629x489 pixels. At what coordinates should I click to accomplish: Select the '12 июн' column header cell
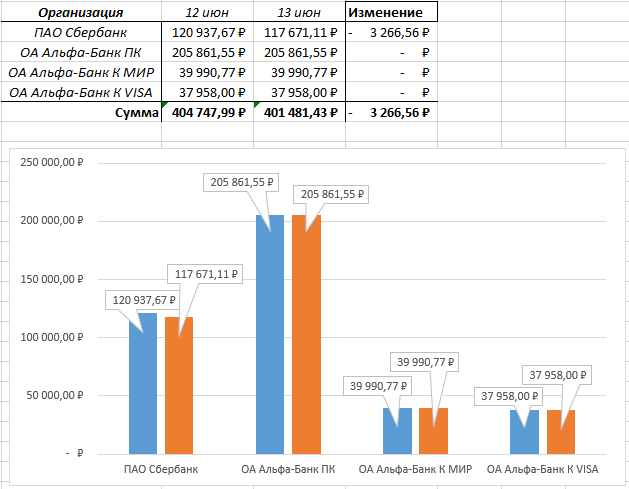[x=207, y=12]
